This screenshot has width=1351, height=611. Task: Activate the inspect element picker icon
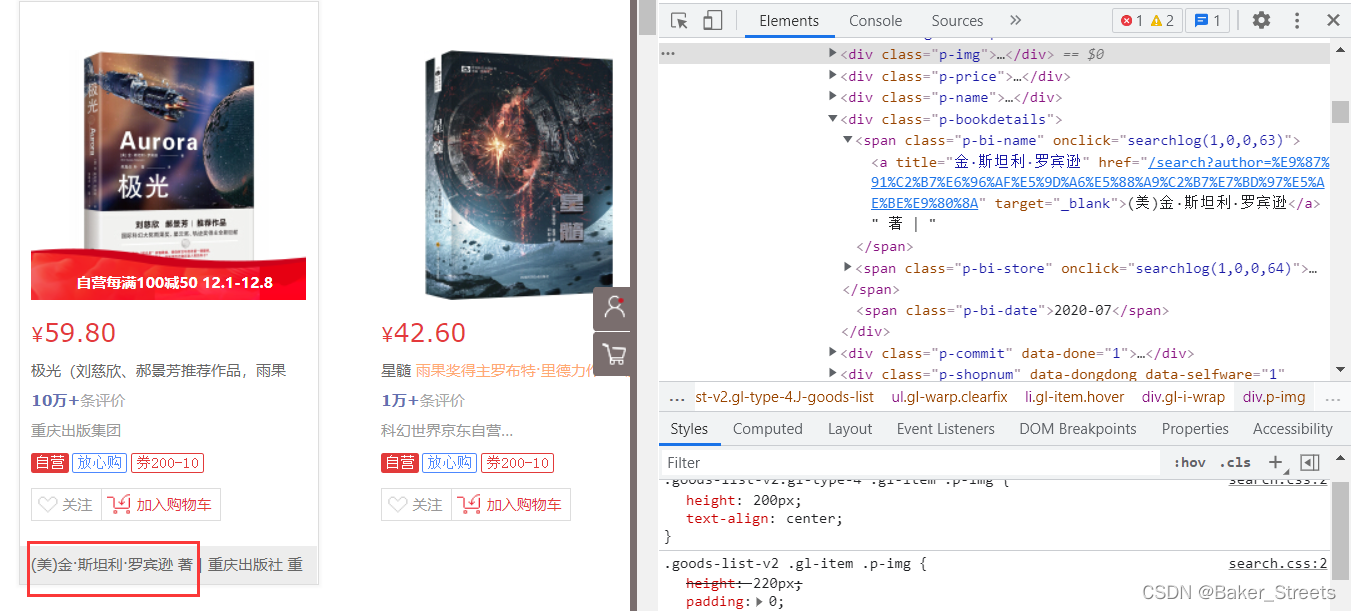tap(680, 21)
